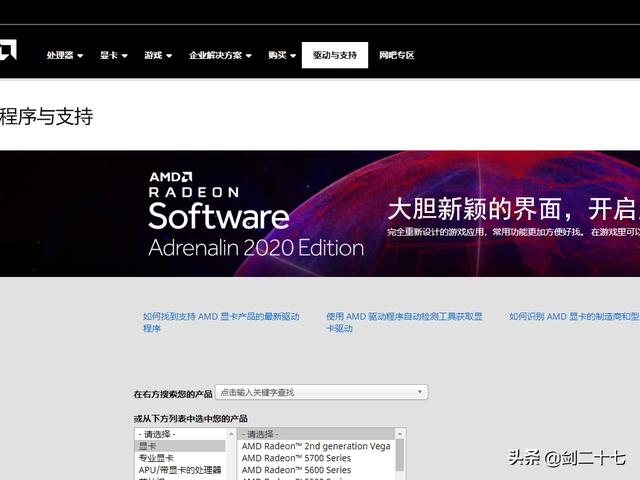Open link 如何识别 AMD 显卡的制造商和型号
This screenshot has width=640, height=480.
click(x=573, y=317)
